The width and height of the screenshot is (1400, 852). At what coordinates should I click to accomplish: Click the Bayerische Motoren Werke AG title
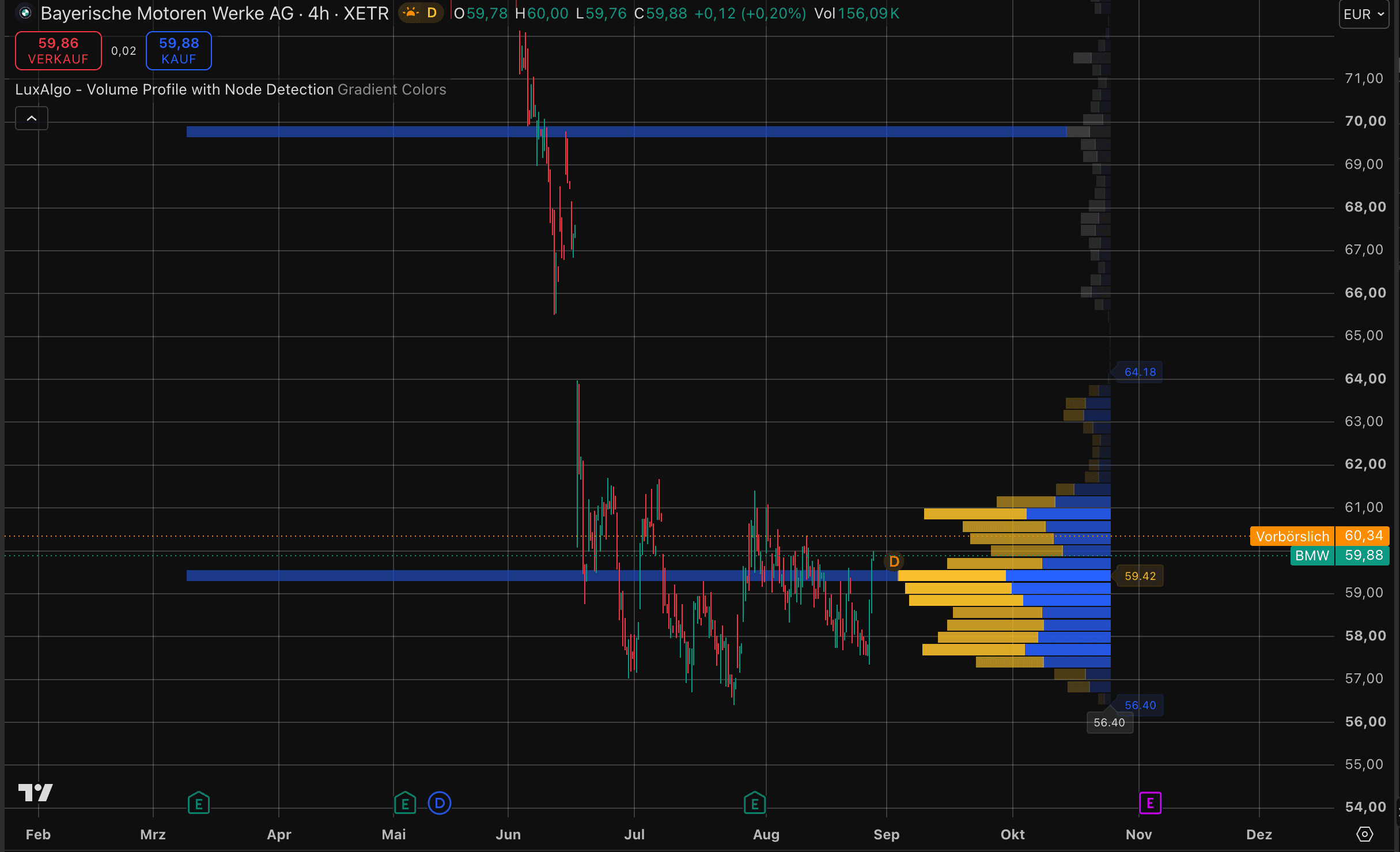pyautogui.click(x=167, y=13)
